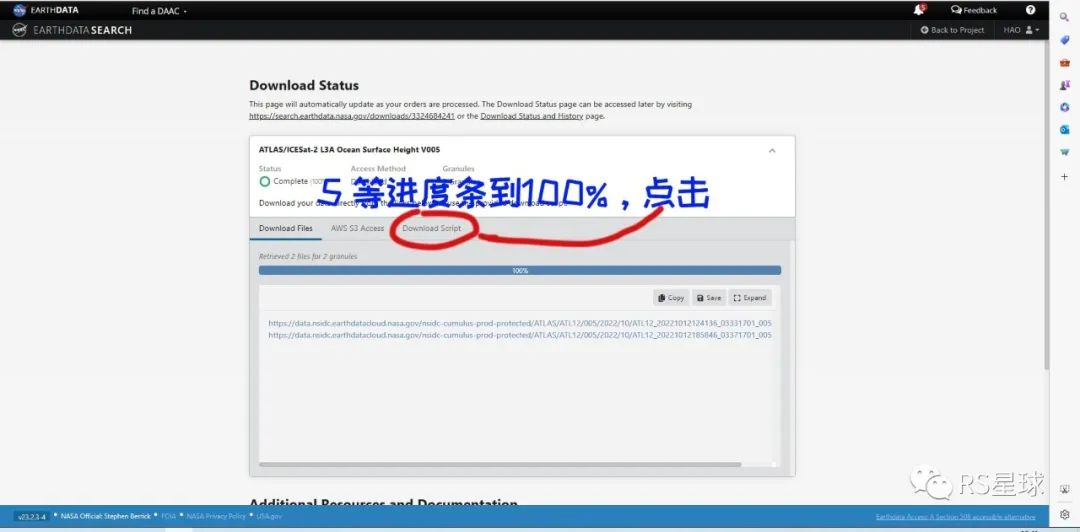Image resolution: width=1080 pixels, height=532 pixels.
Task: Click browser sidebar blue tag shopping icon
Action: (x=1065, y=40)
